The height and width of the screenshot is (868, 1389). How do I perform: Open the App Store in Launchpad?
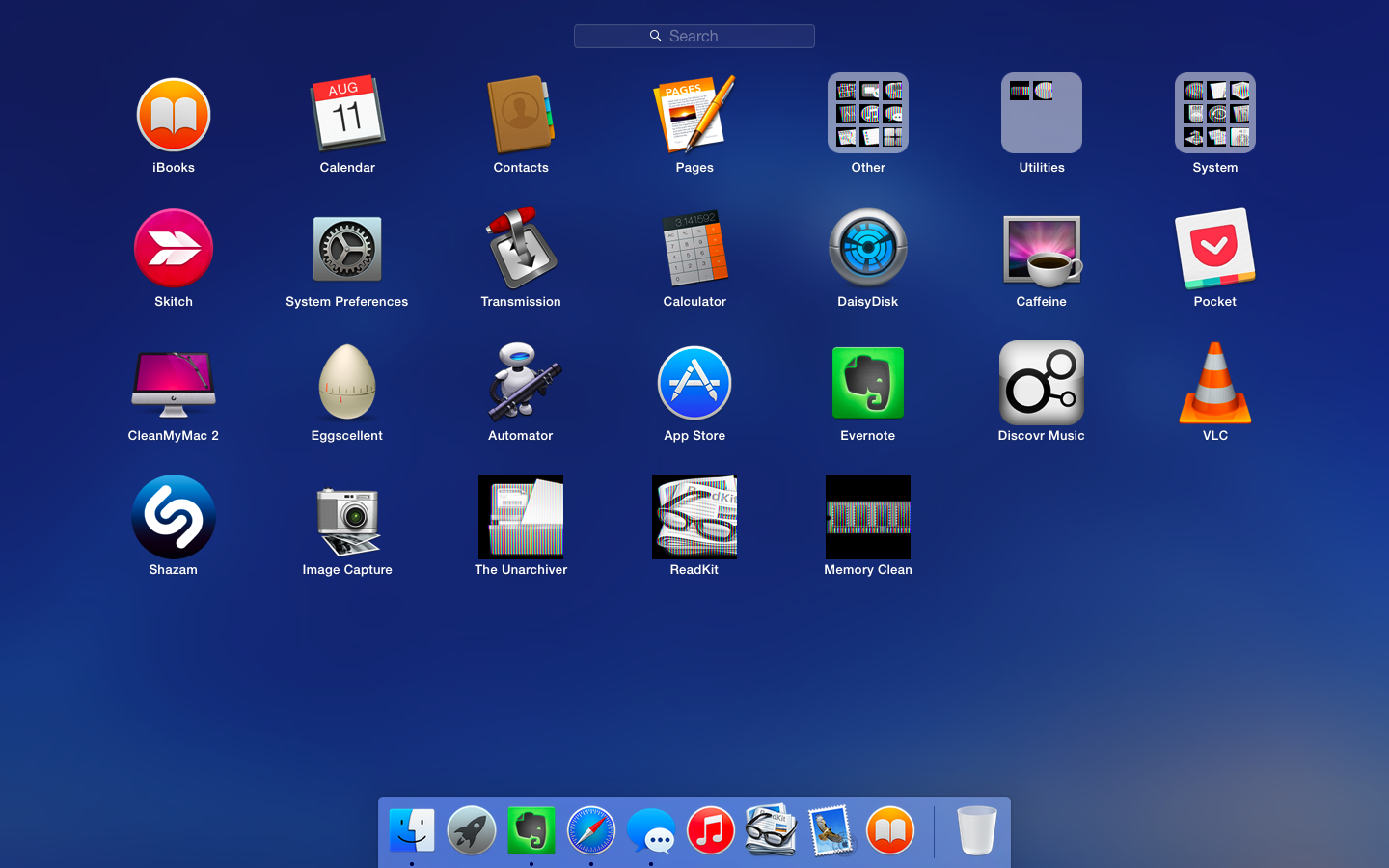(694, 383)
